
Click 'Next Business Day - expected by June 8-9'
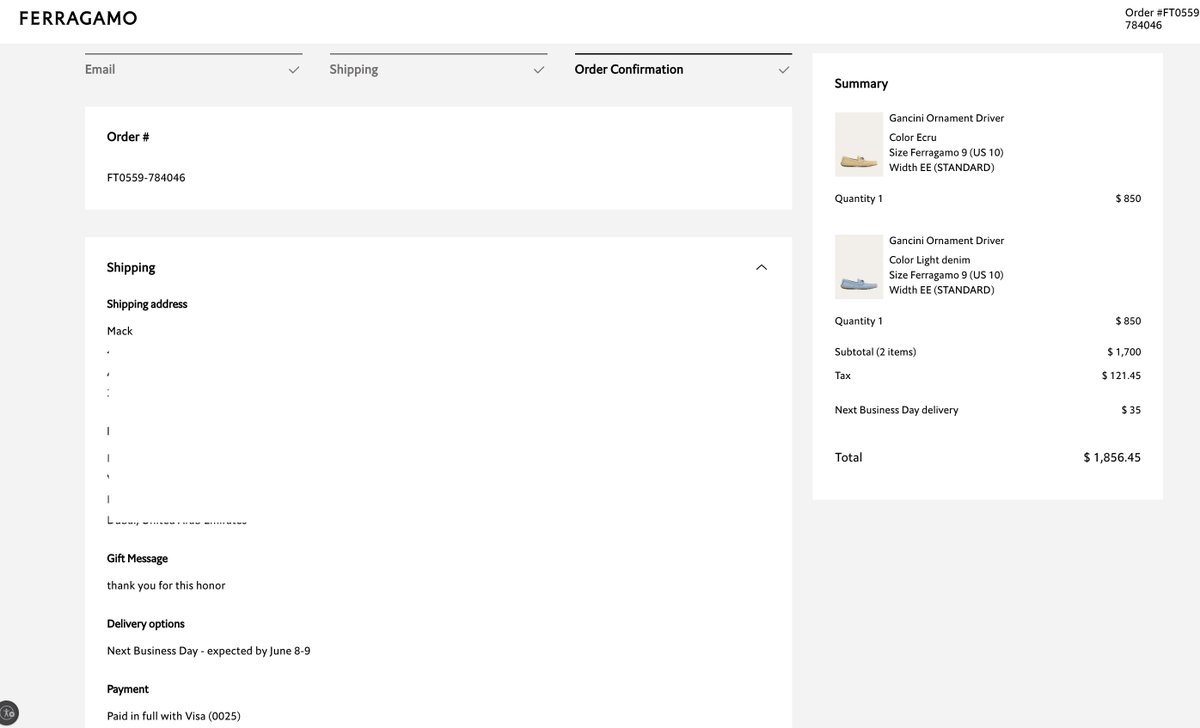point(209,651)
